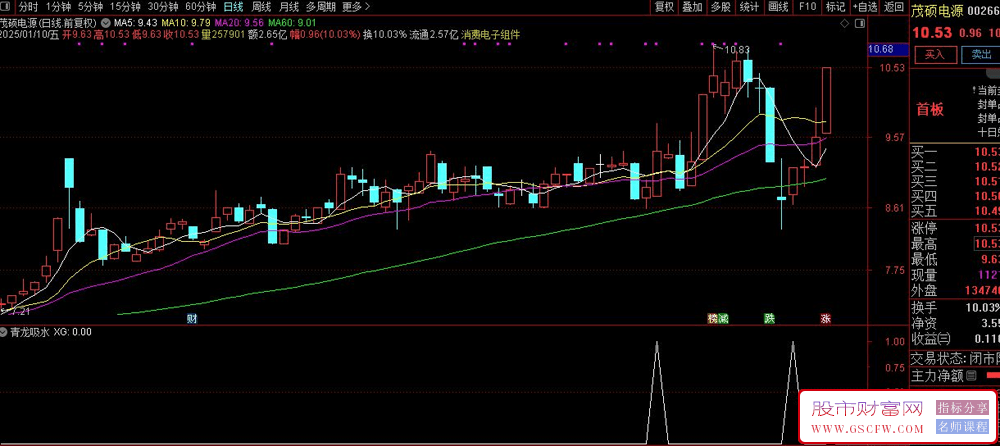Click 茂硕电源 stock name in quote panel
Image resolution: width=1000 pixels, height=446 pixels.
pyautogui.click(x=936, y=10)
